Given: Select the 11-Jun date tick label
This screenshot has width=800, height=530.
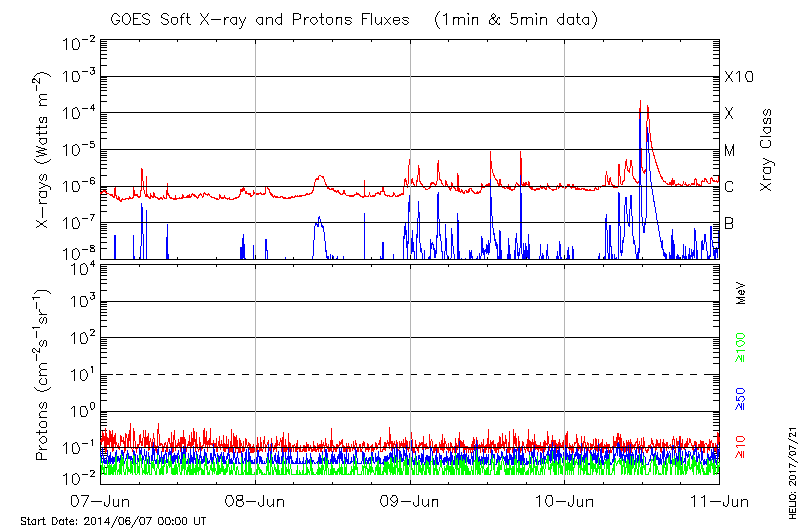Looking at the screenshot, I should 720,500.
